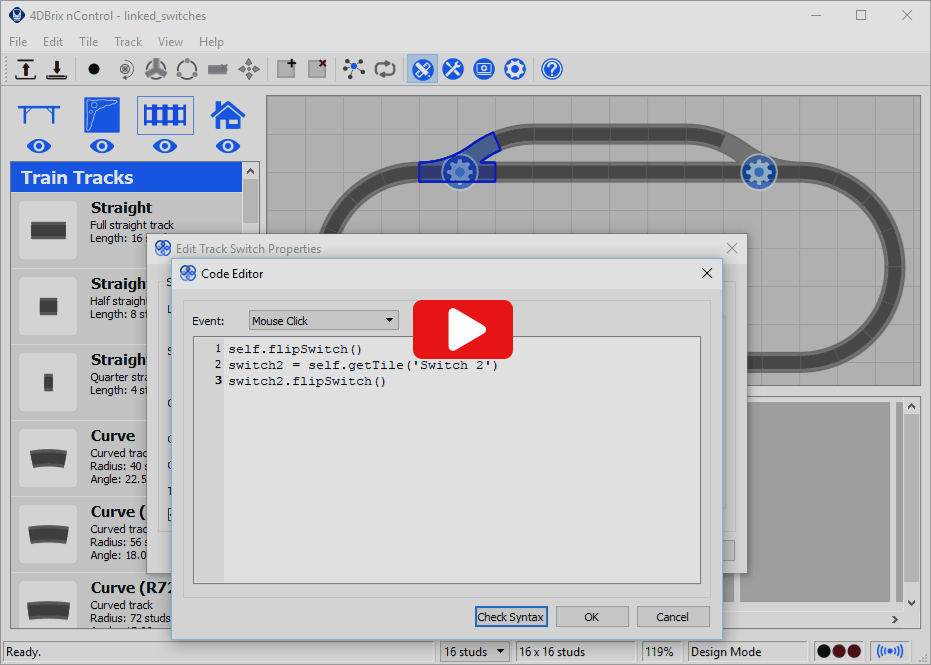The height and width of the screenshot is (665, 931).
Task: Open the help question mark icon
Action: [x=552, y=69]
